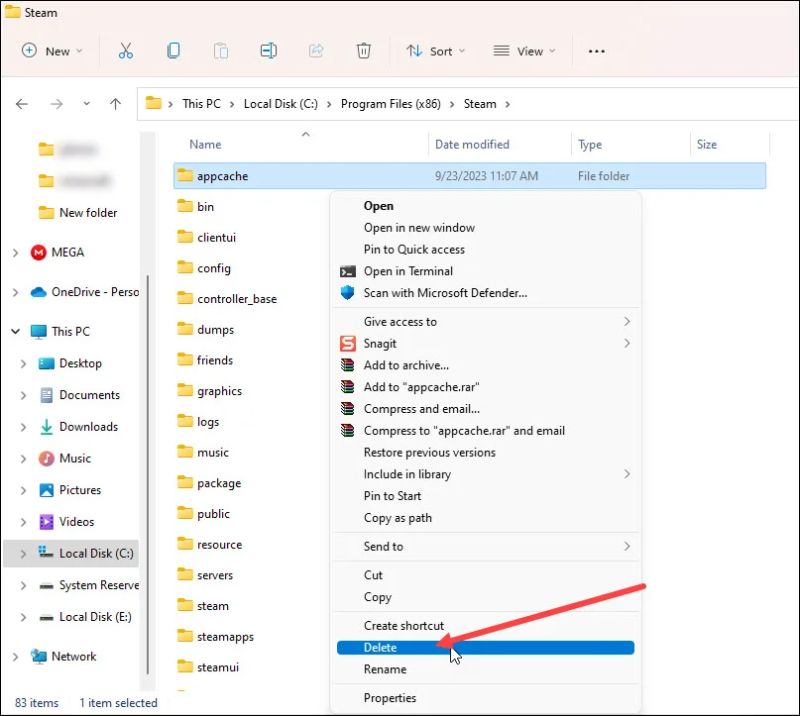This screenshot has height=716, width=800.
Task: Click the trash Delete icon in toolbar
Action: (363, 51)
